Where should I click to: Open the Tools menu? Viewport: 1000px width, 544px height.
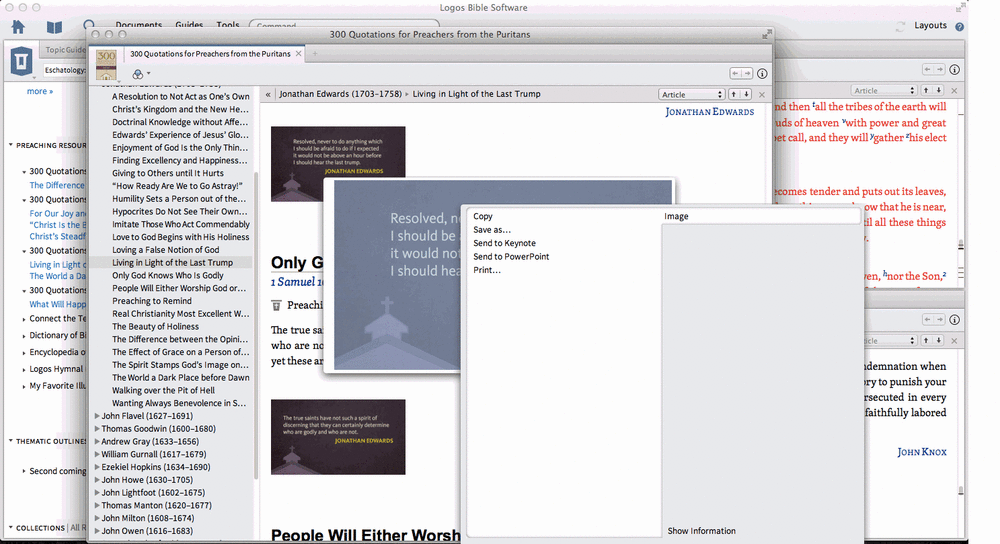click(228, 26)
